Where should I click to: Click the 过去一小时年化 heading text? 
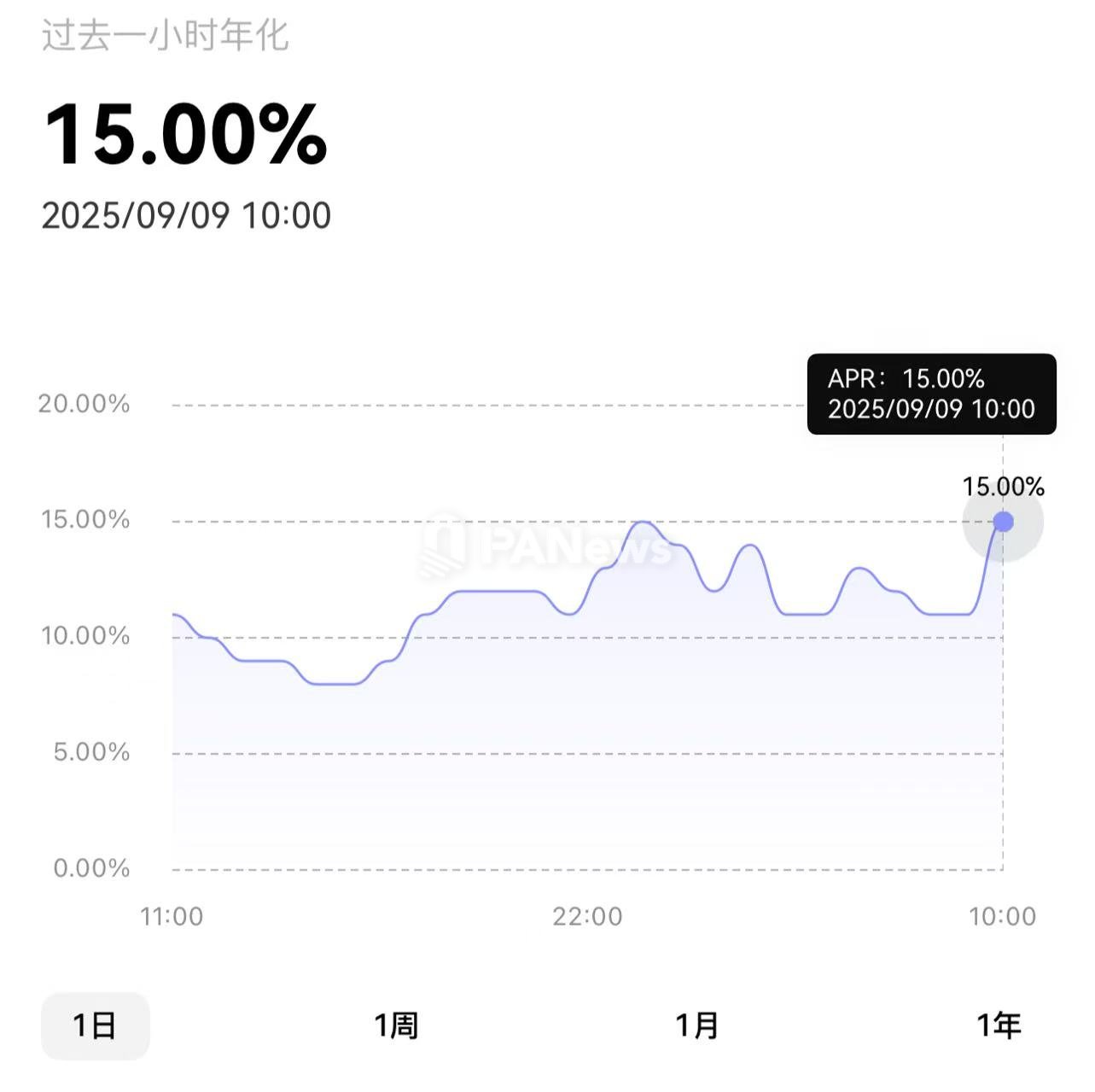tap(165, 36)
